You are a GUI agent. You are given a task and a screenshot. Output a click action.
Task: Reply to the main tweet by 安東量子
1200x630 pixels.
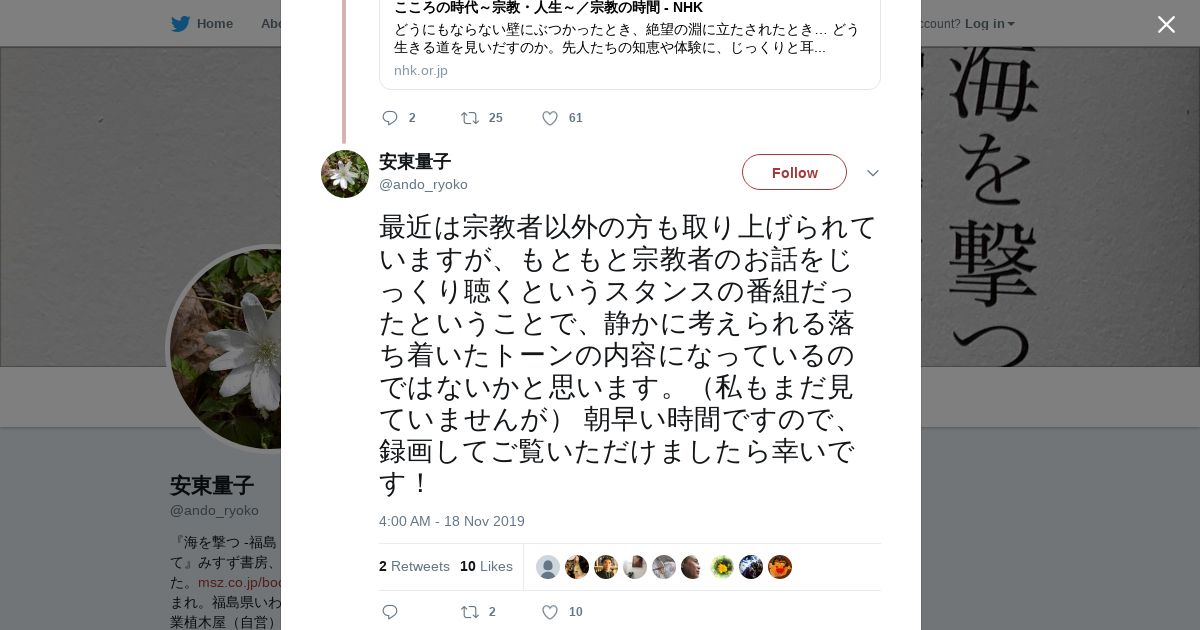click(x=390, y=612)
